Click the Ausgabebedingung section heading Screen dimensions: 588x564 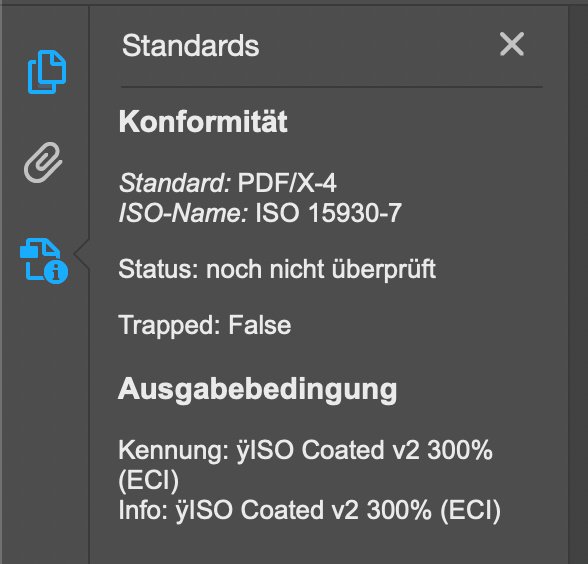[x=257, y=390]
